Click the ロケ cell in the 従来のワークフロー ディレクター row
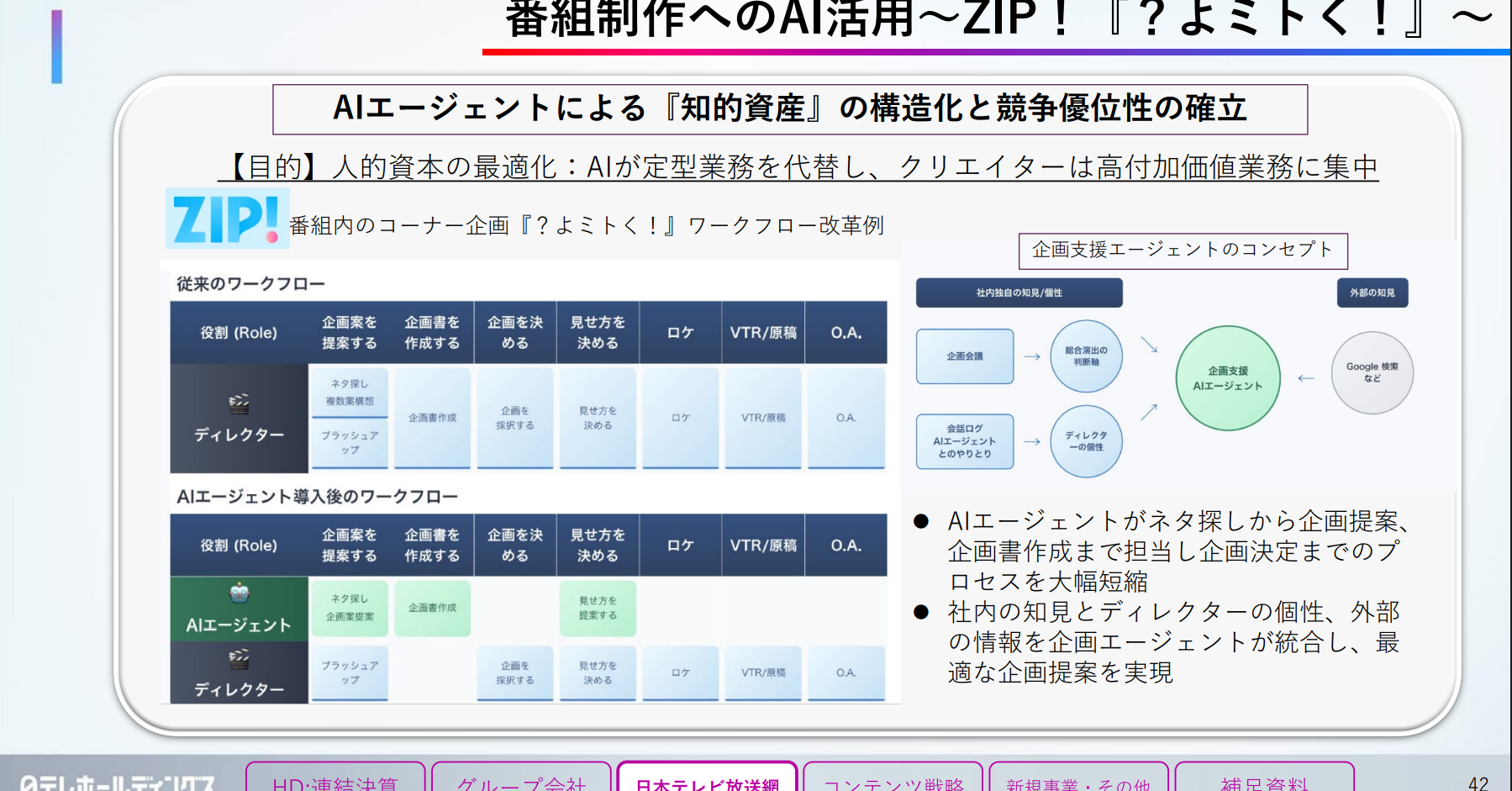1512x791 pixels. click(681, 418)
